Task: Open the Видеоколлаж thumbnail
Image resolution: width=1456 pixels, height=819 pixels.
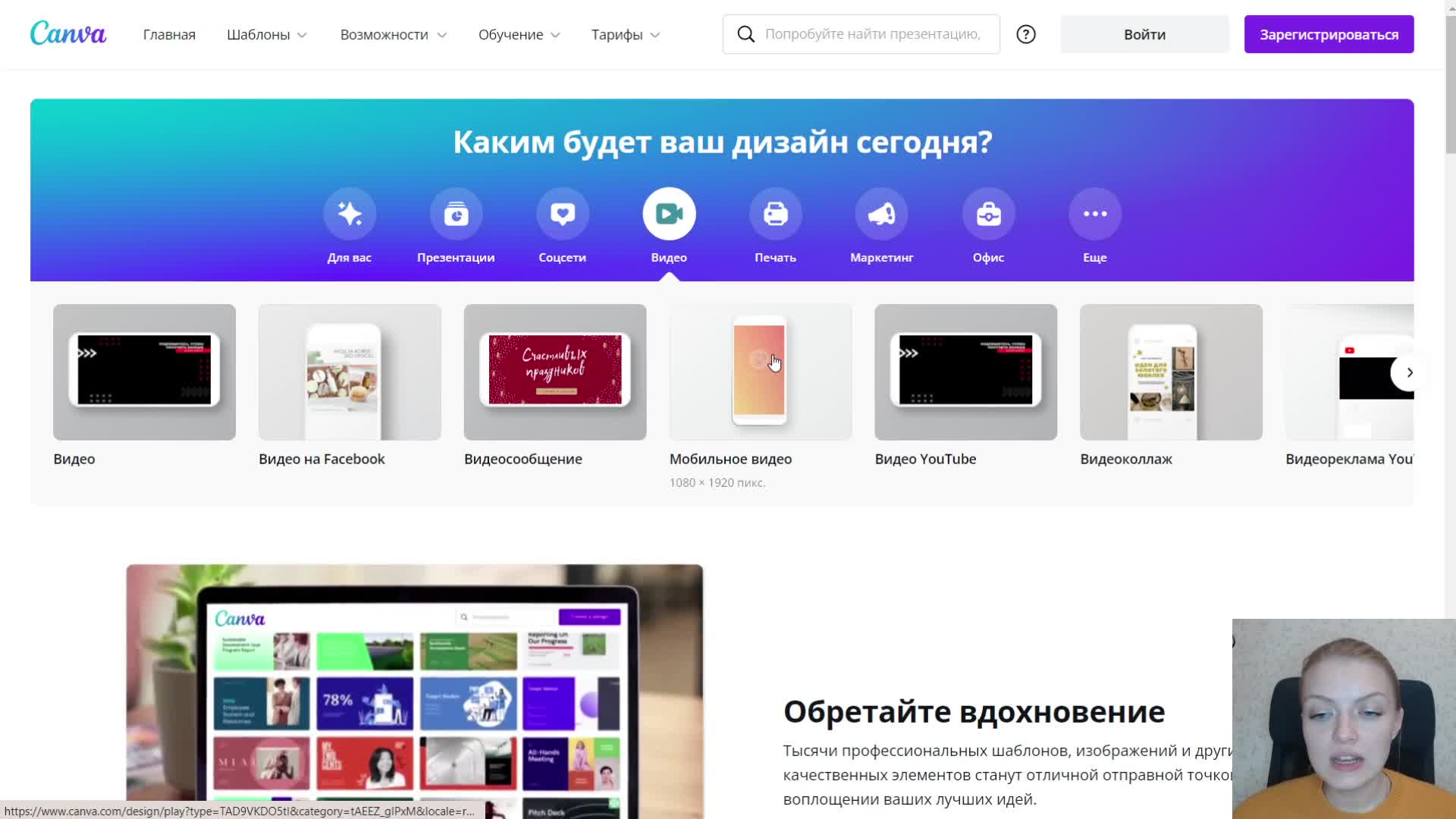Action: 1172,372
